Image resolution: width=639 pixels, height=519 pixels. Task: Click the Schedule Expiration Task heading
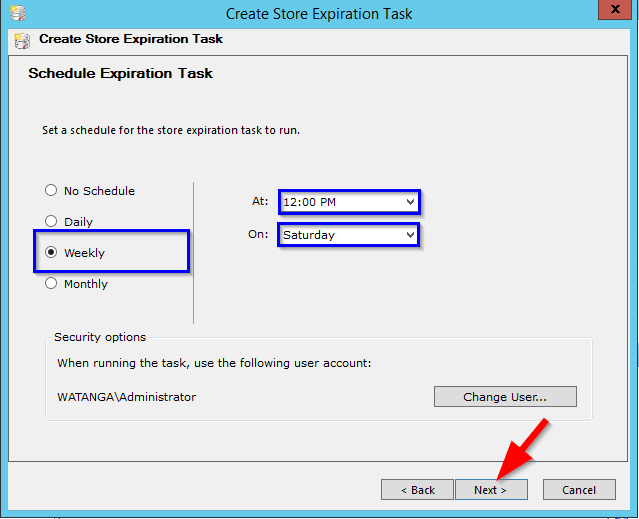[x=121, y=73]
